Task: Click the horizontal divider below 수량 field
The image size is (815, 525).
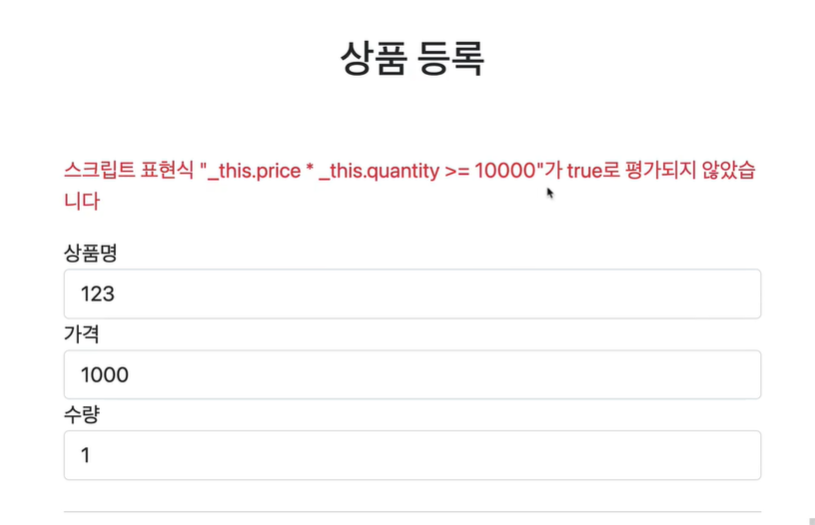Action: [412, 511]
